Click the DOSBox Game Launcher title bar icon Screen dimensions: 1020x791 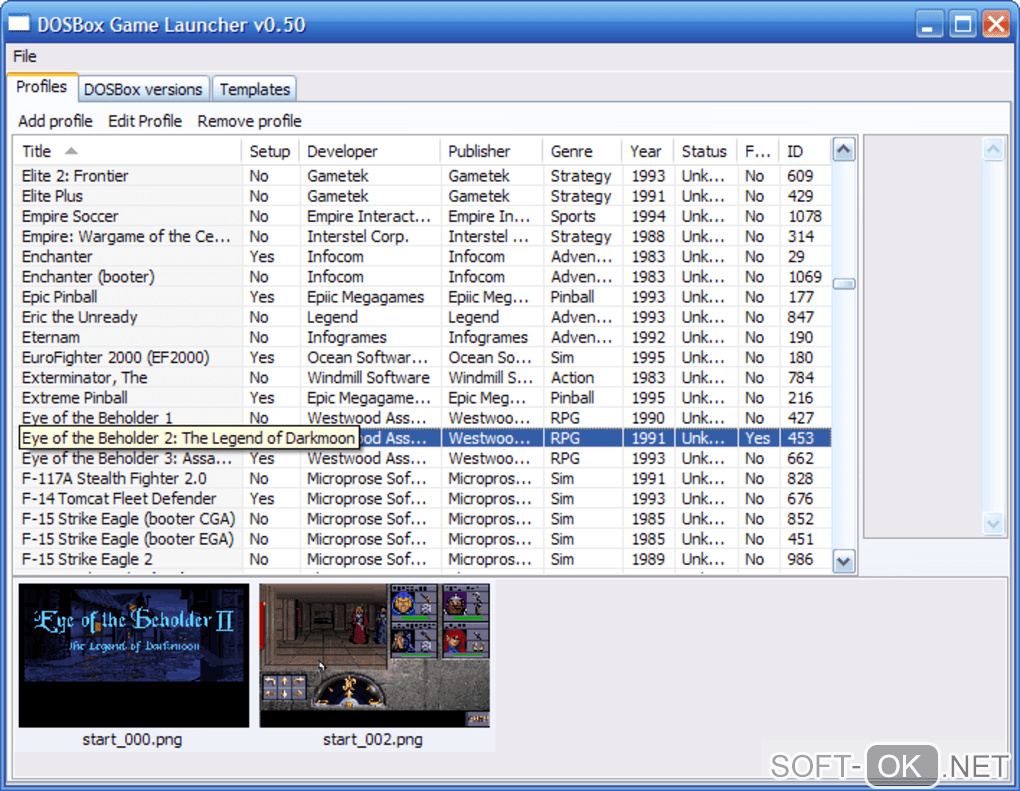(x=19, y=24)
